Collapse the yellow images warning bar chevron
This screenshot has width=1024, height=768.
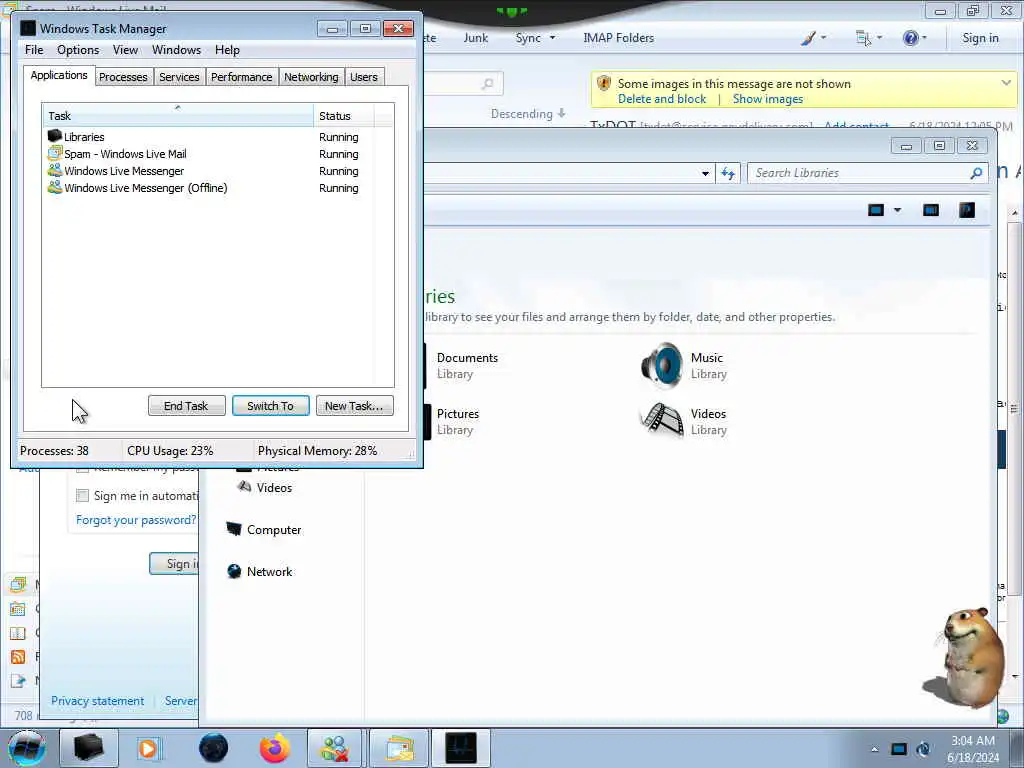point(1006,83)
